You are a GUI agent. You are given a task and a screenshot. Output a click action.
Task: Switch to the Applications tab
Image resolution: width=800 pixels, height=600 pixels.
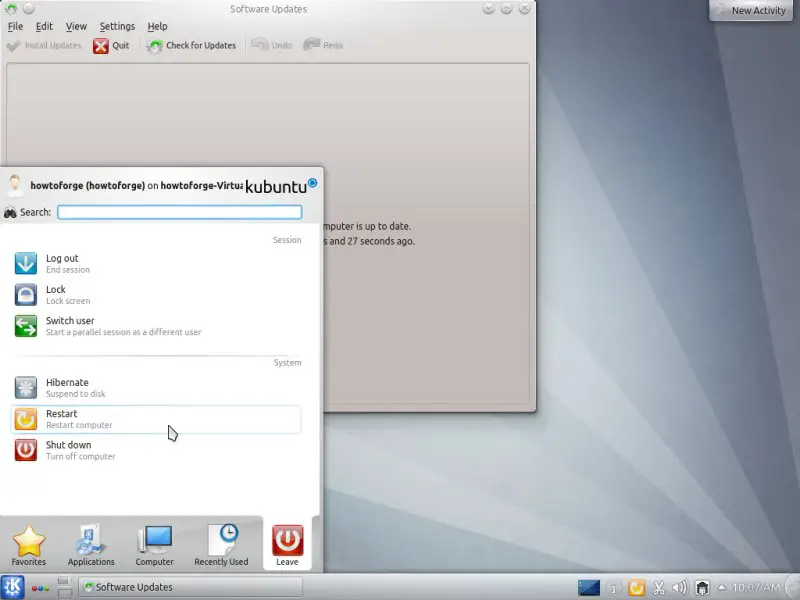click(91, 545)
